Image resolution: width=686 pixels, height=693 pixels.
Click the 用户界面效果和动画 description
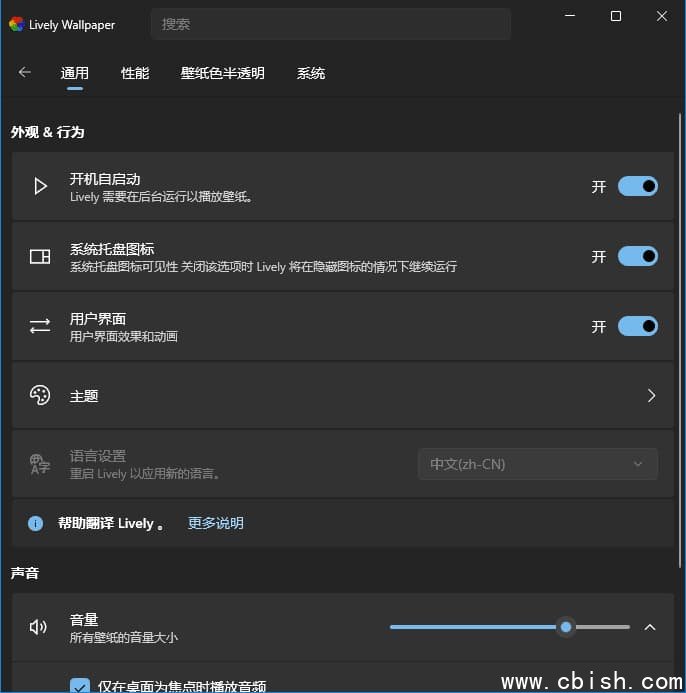[x=124, y=337]
